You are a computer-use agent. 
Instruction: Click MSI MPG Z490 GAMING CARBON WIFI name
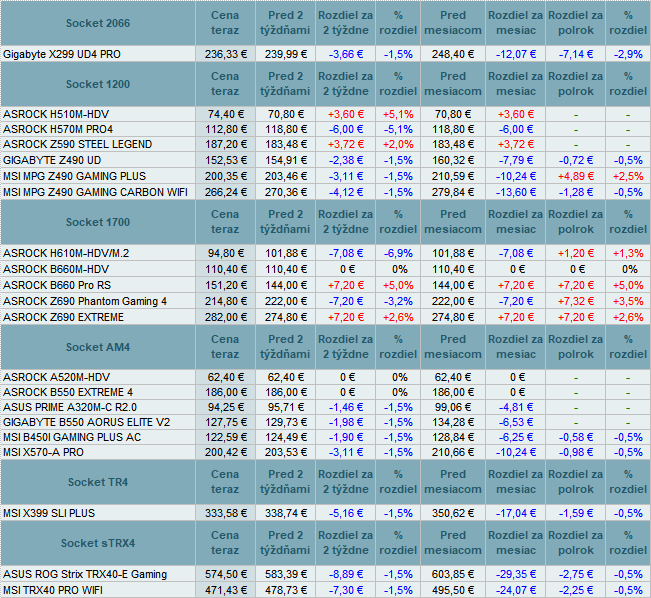[95, 192]
